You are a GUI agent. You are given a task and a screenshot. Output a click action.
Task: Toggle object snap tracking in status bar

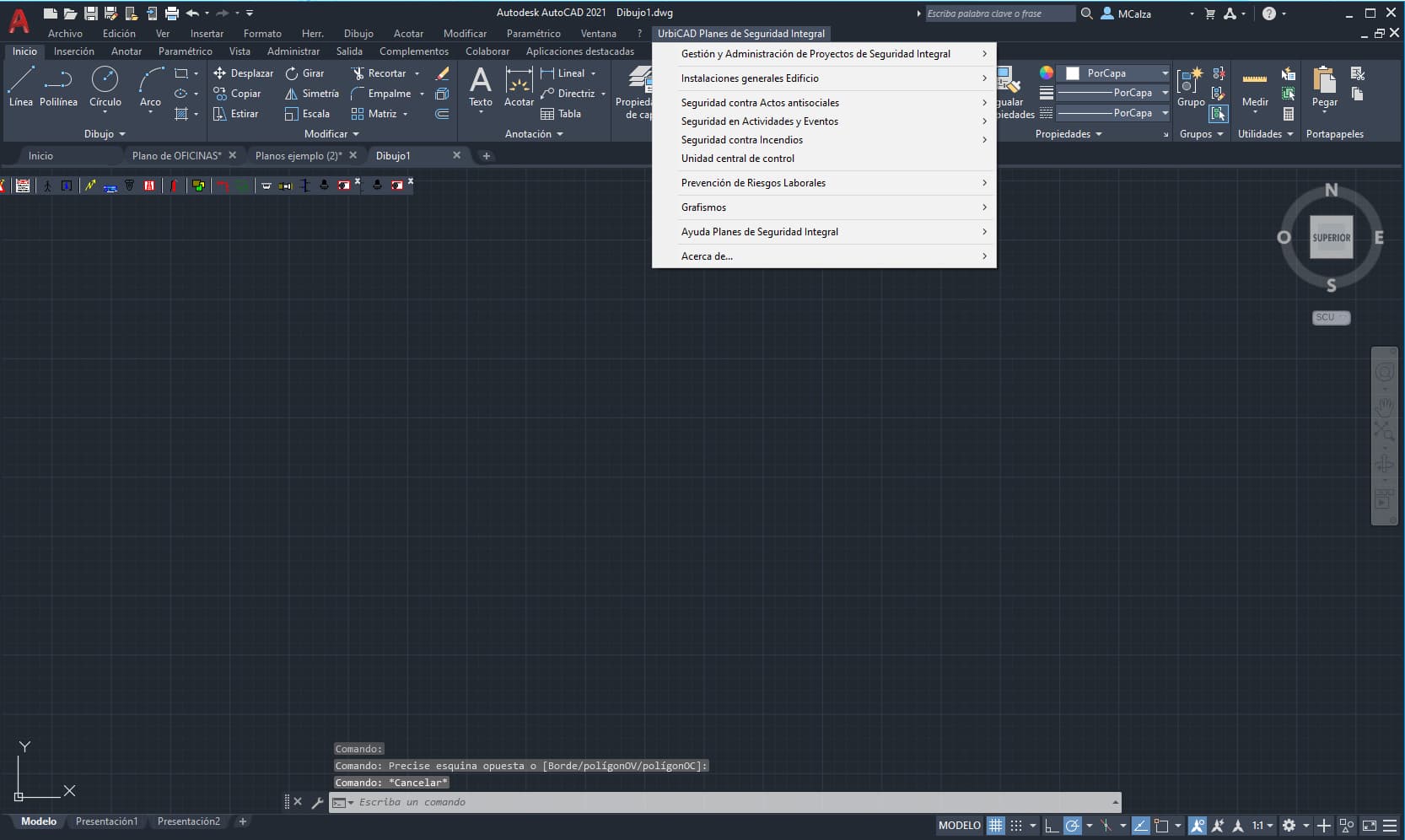(1141, 826)
